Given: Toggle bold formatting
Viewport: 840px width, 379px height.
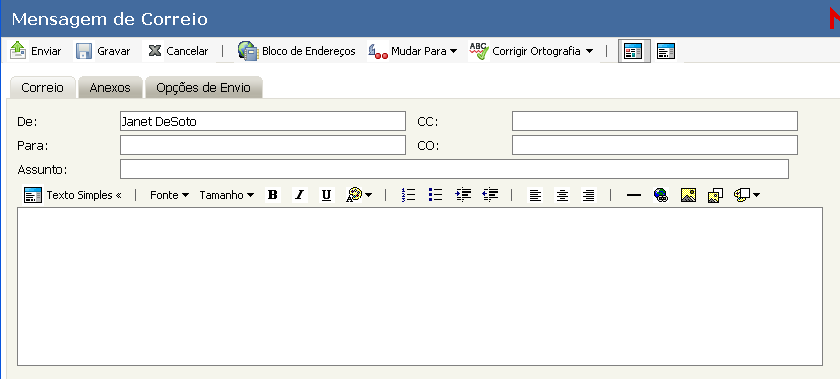Looking at the screenshot, I should click(273, 195).
